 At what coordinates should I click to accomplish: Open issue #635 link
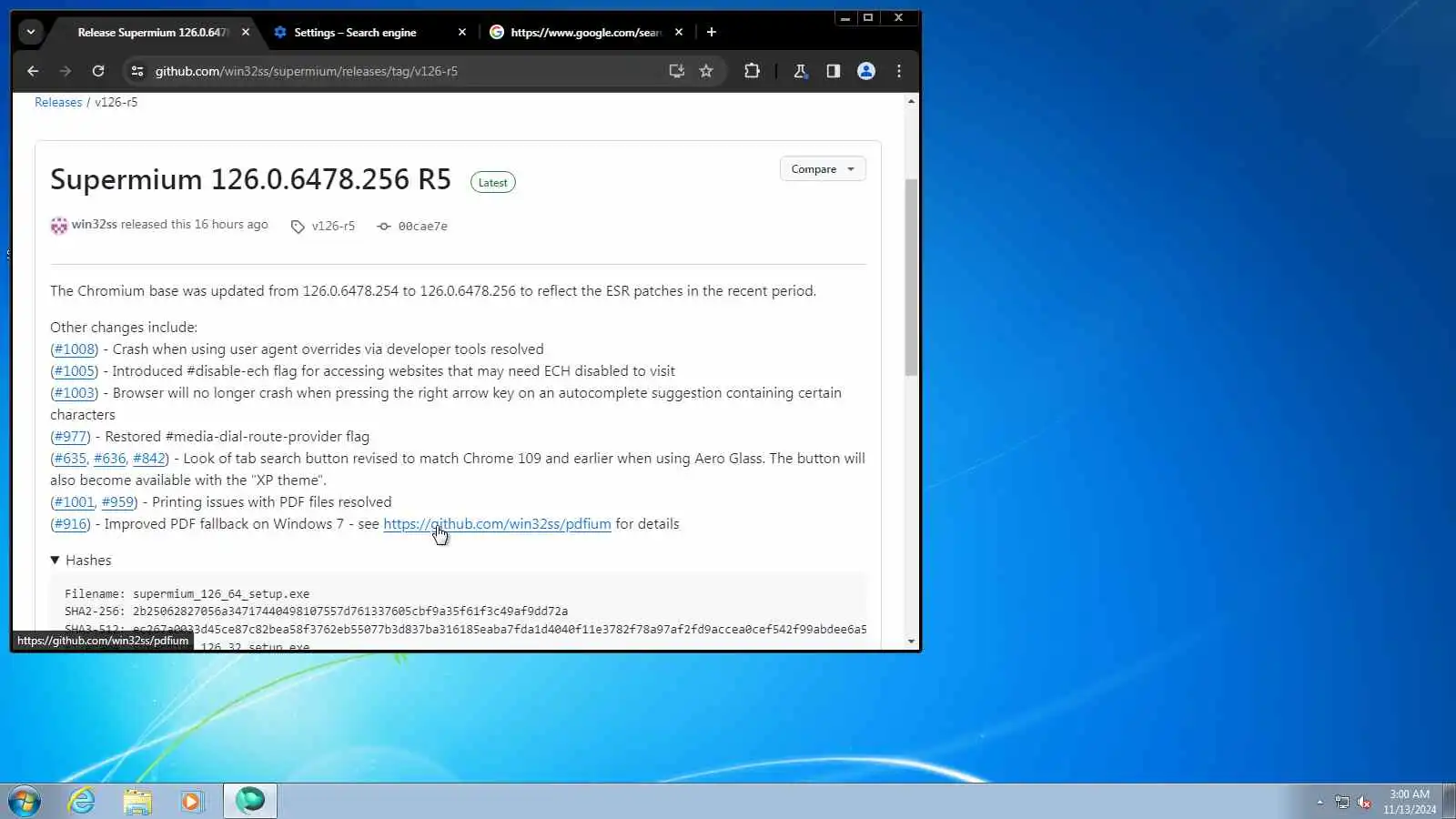(70, 459)
